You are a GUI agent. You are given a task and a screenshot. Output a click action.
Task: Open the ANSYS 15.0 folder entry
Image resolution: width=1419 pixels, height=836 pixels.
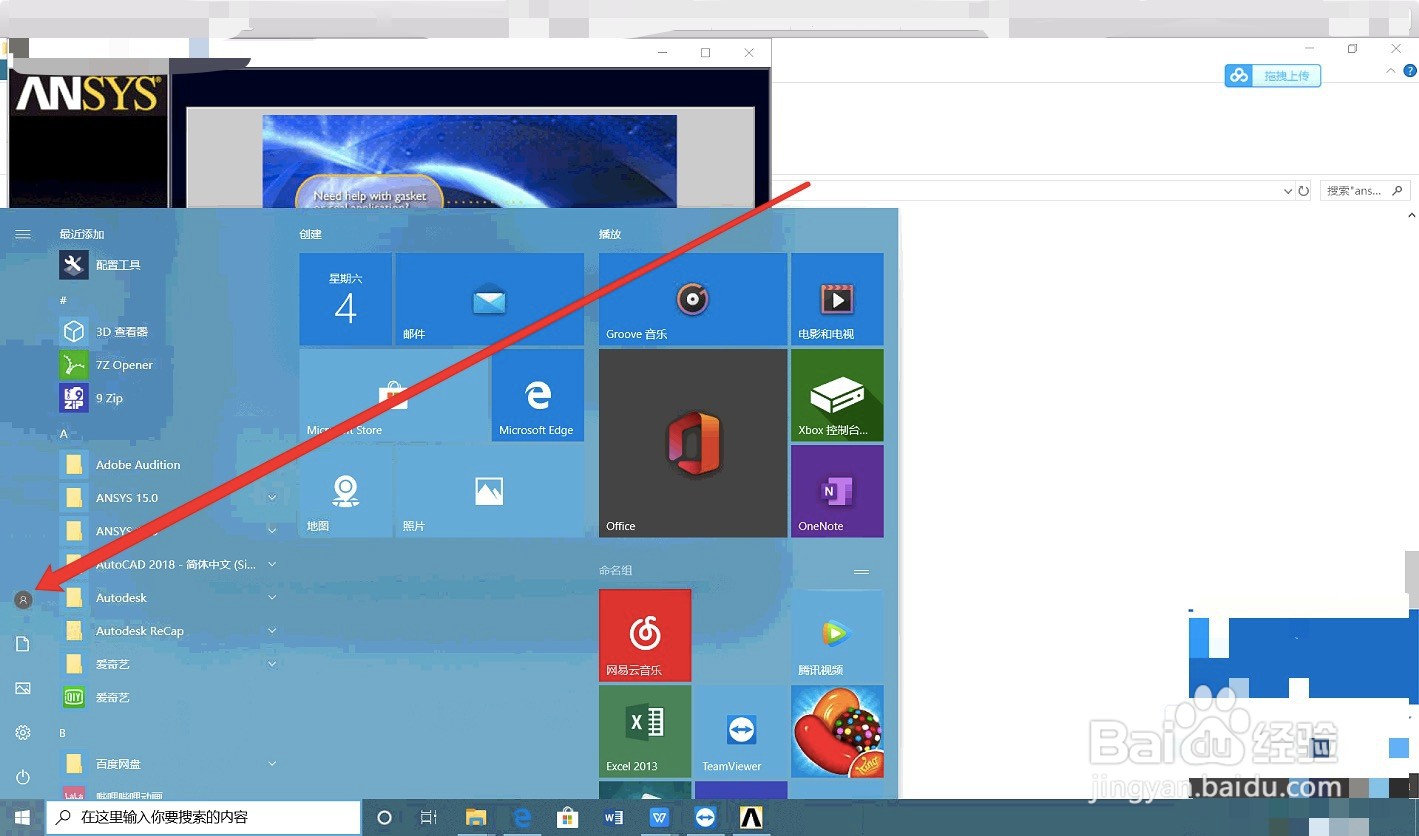tap(127, 498)
